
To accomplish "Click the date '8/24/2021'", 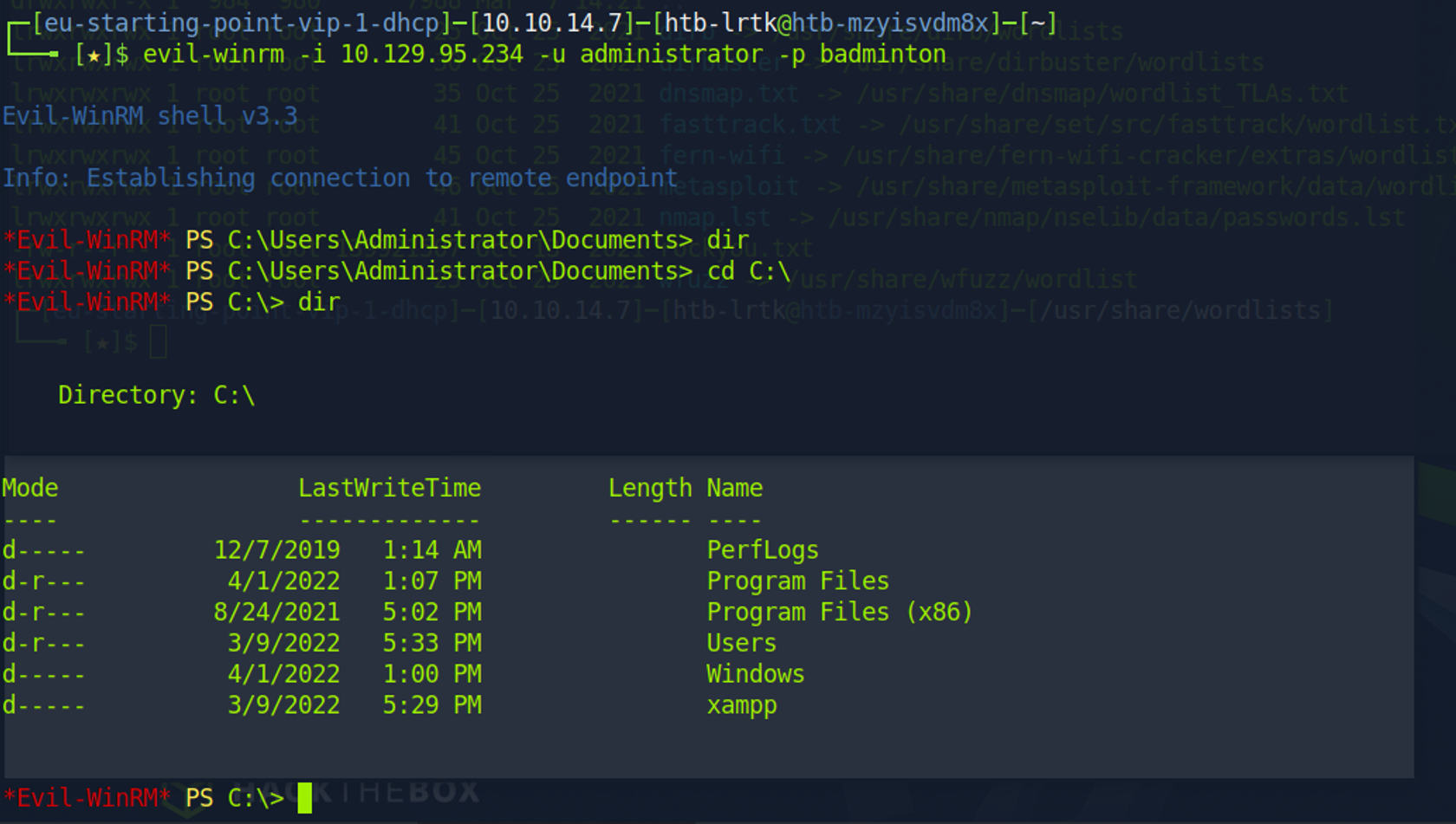I will point(277,612).
